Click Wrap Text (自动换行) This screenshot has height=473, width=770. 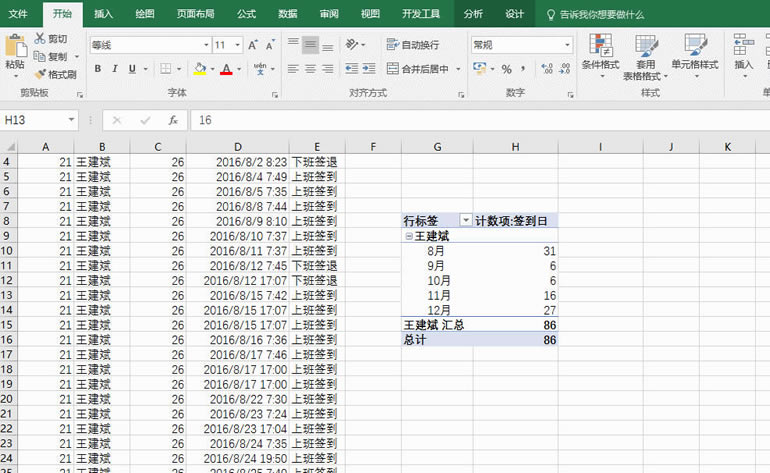tap(412, 45)
